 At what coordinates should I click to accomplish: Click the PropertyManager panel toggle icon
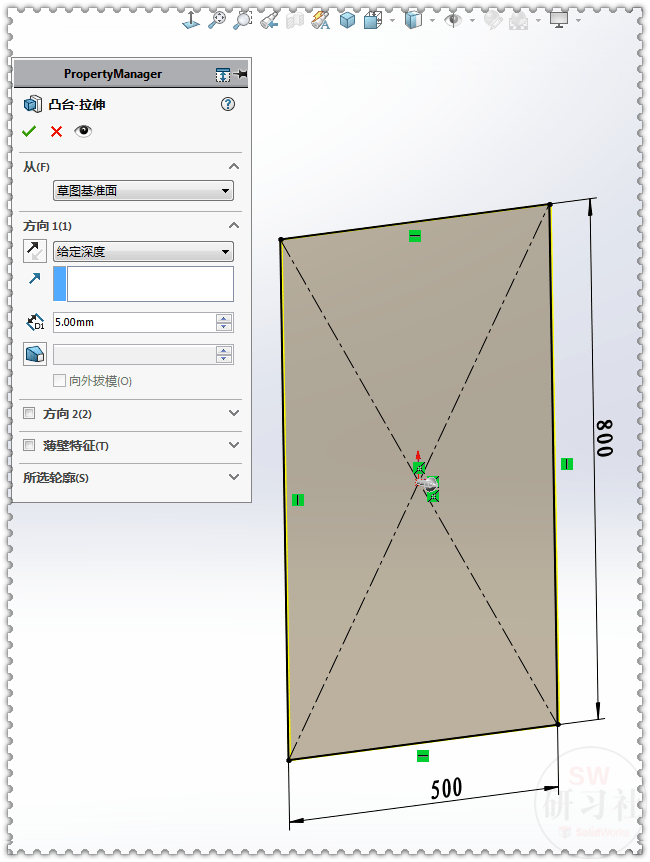point(223,74)
